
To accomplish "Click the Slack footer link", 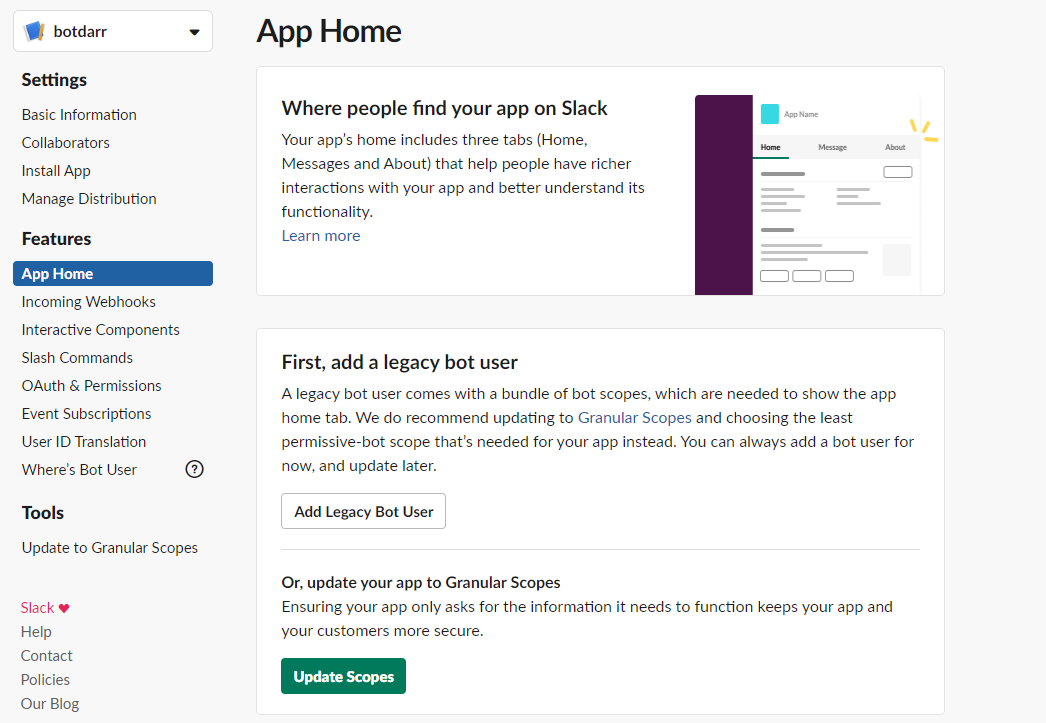I will click(37, 608).
